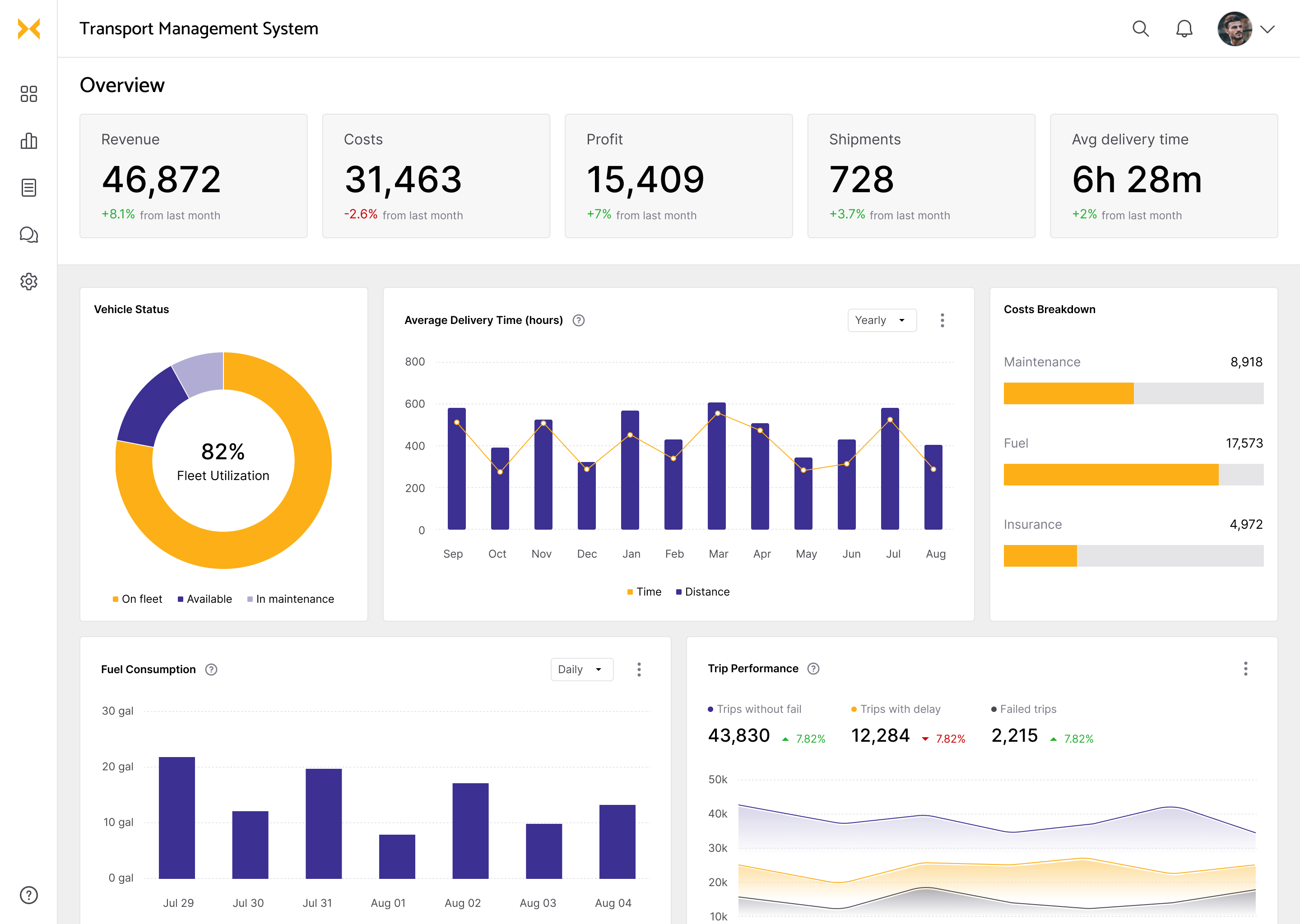The image size is (1300, 924).
Task: Open the notifications bell icon
Action: coord(1184,28)
